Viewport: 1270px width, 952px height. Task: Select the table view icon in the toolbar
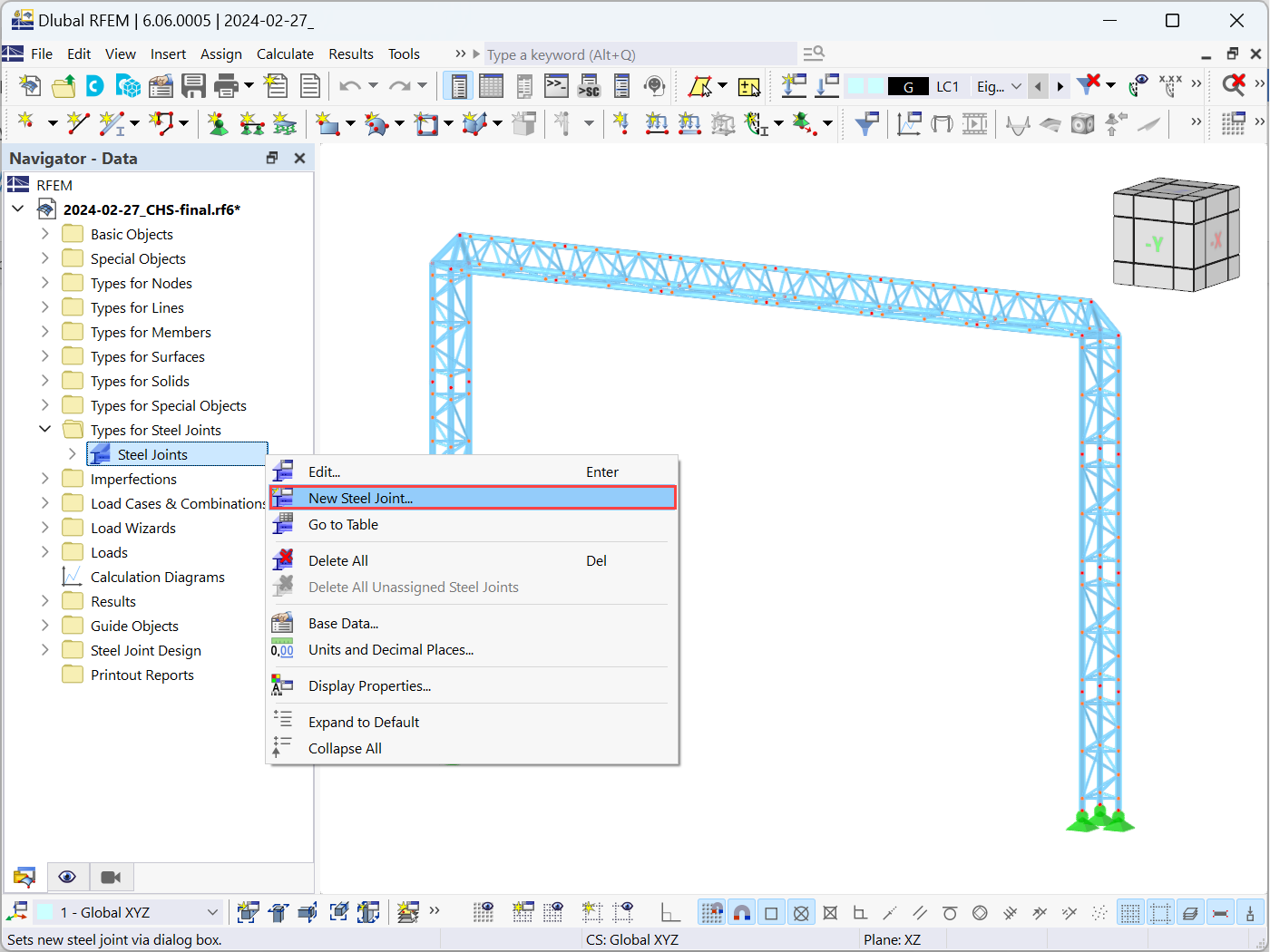(491, 85)
